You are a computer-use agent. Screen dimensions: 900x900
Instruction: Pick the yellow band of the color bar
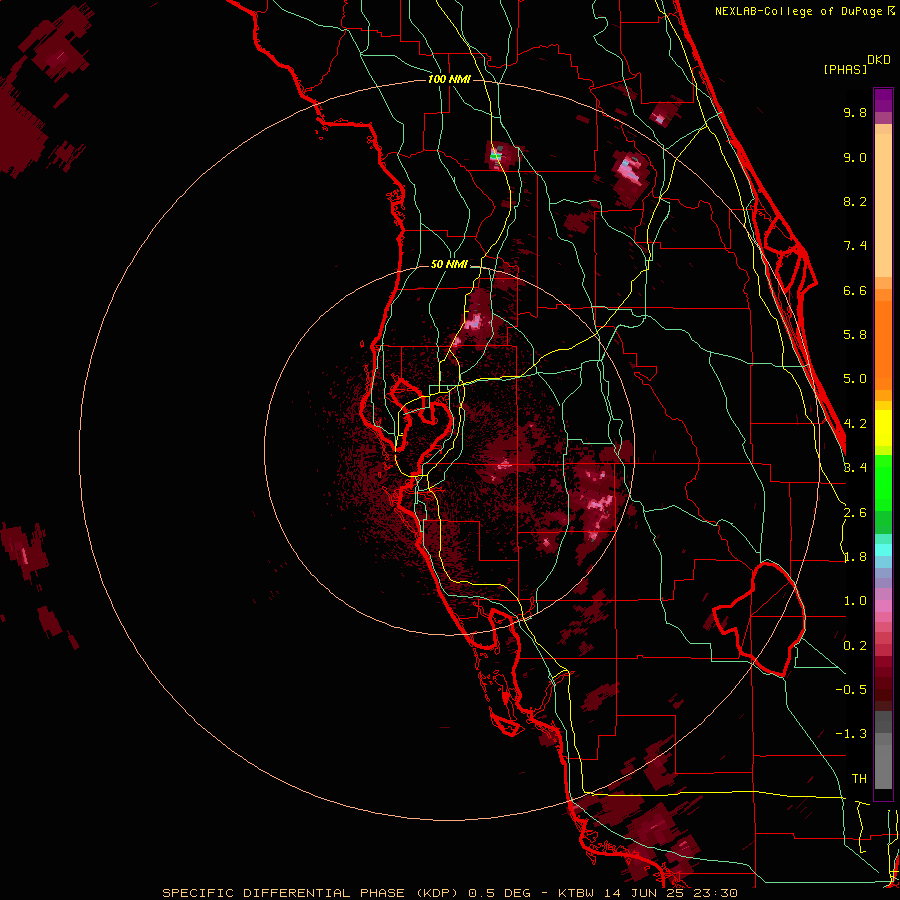883,428
